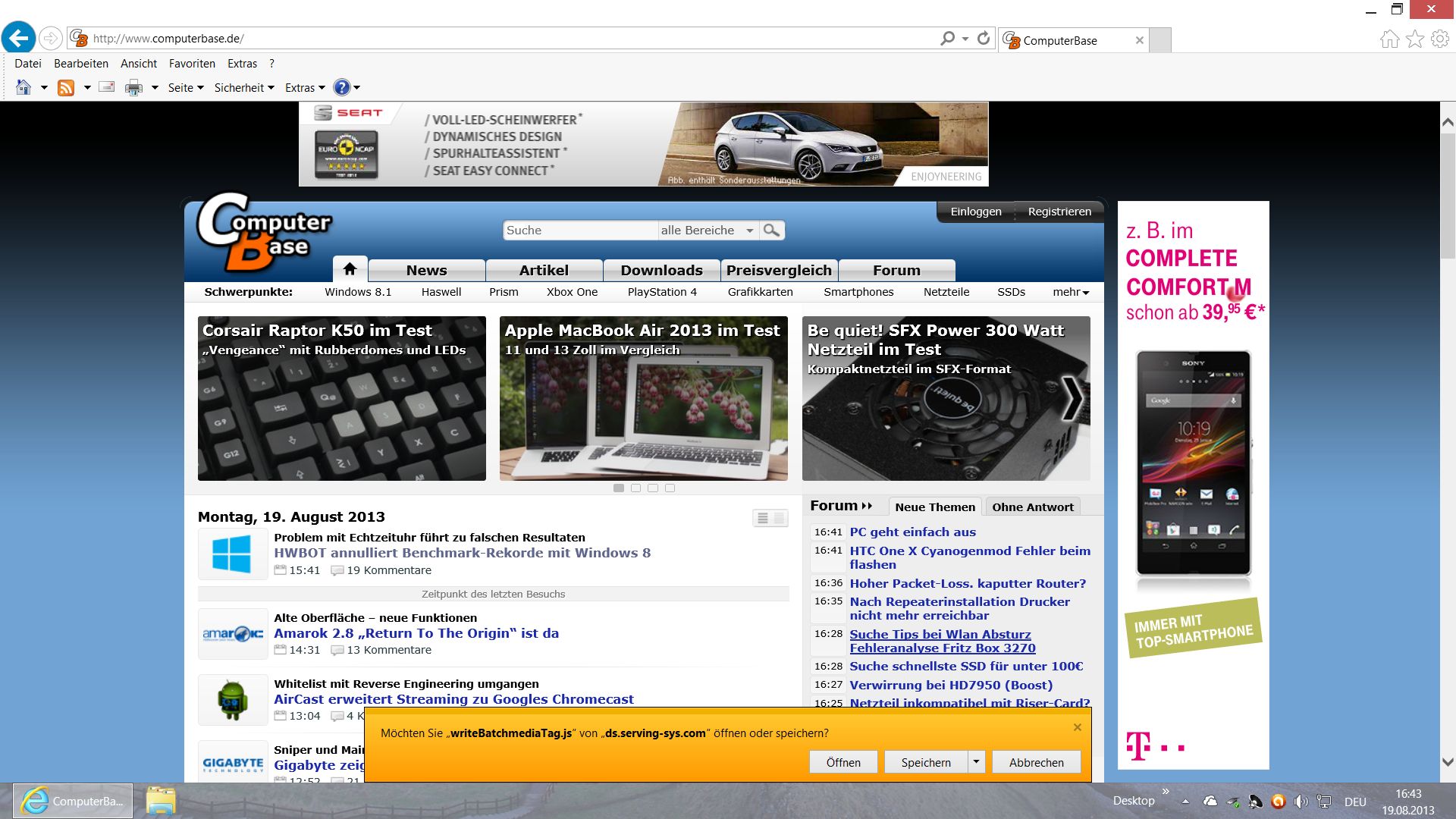The height and width of the screenshot is (819, 1456).
Task: Click the blue help question mark icon
Action: click(342, 88)
